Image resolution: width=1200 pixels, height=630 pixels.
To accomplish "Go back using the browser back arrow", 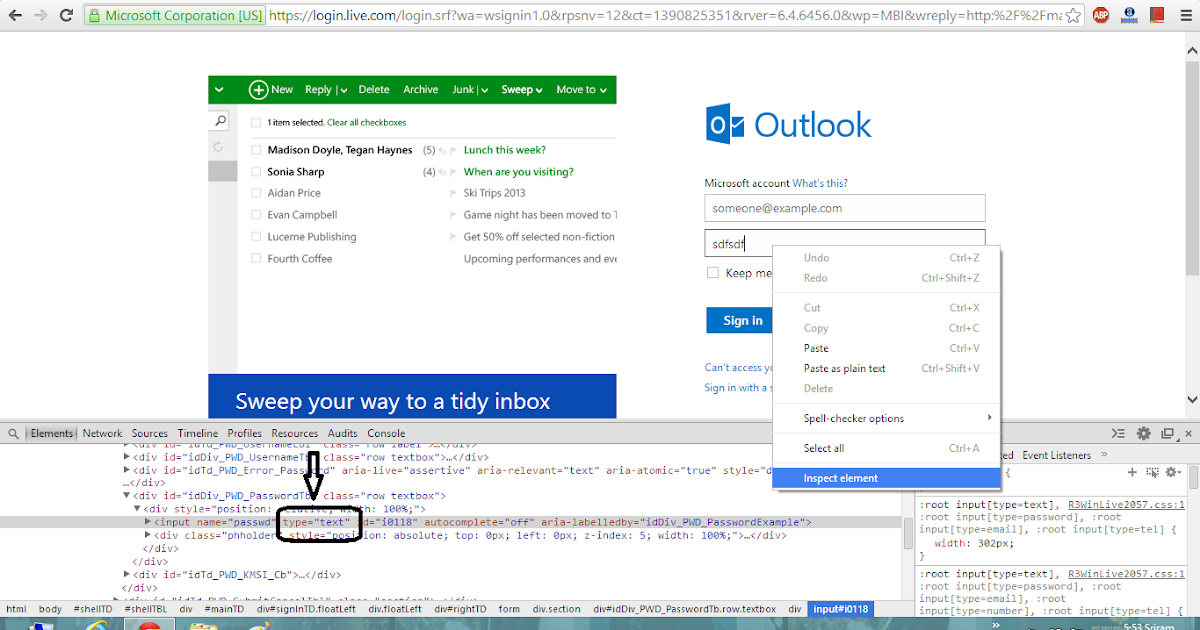I will 14,16.
